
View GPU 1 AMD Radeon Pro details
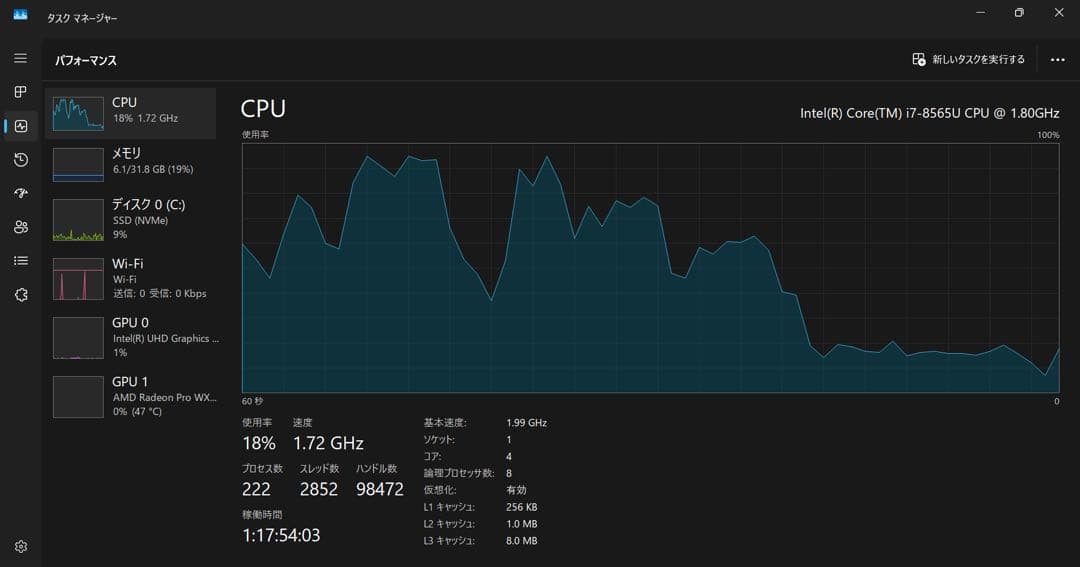pyautogui.click(x=131, y=397)
